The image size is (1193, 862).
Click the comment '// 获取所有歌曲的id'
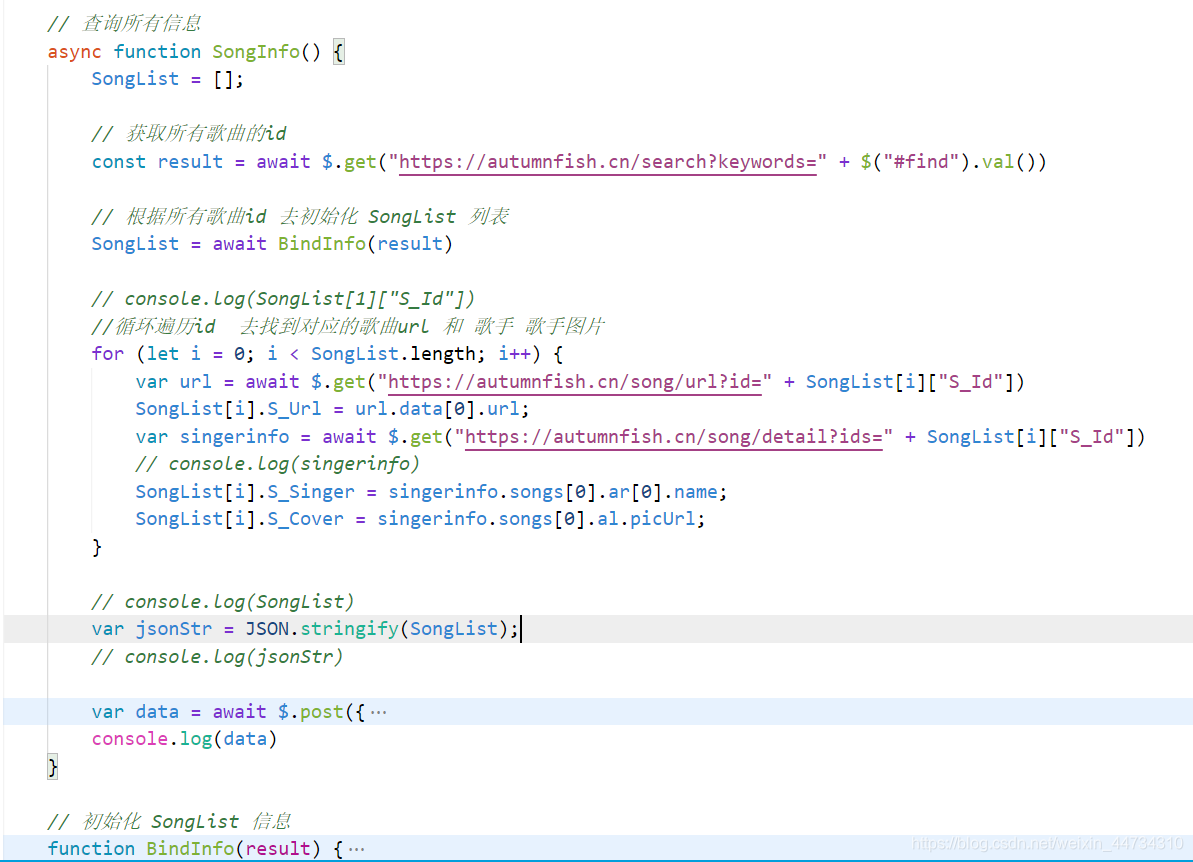189,134
